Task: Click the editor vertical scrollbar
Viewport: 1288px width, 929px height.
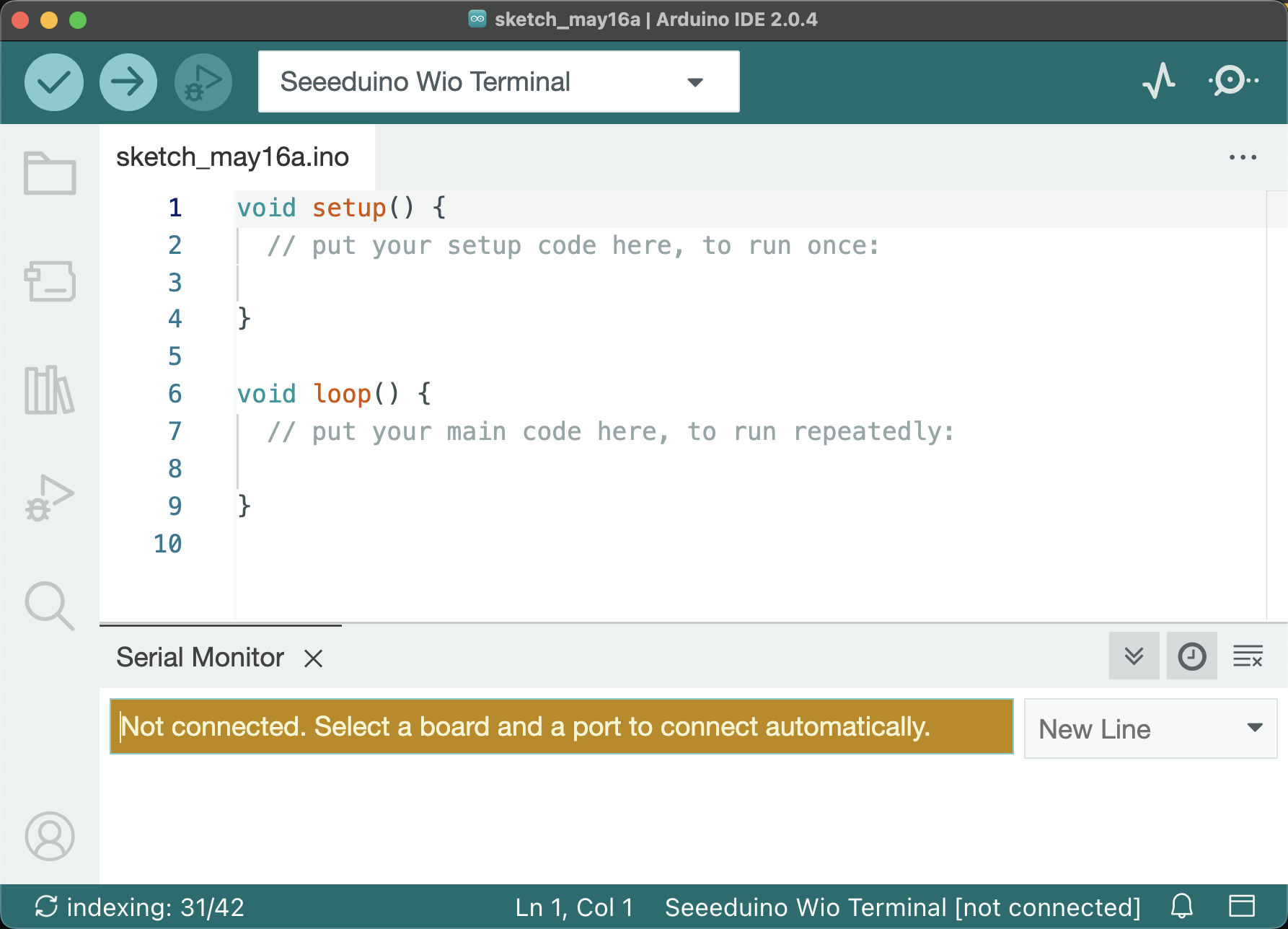Action: tap(1276, 405)
